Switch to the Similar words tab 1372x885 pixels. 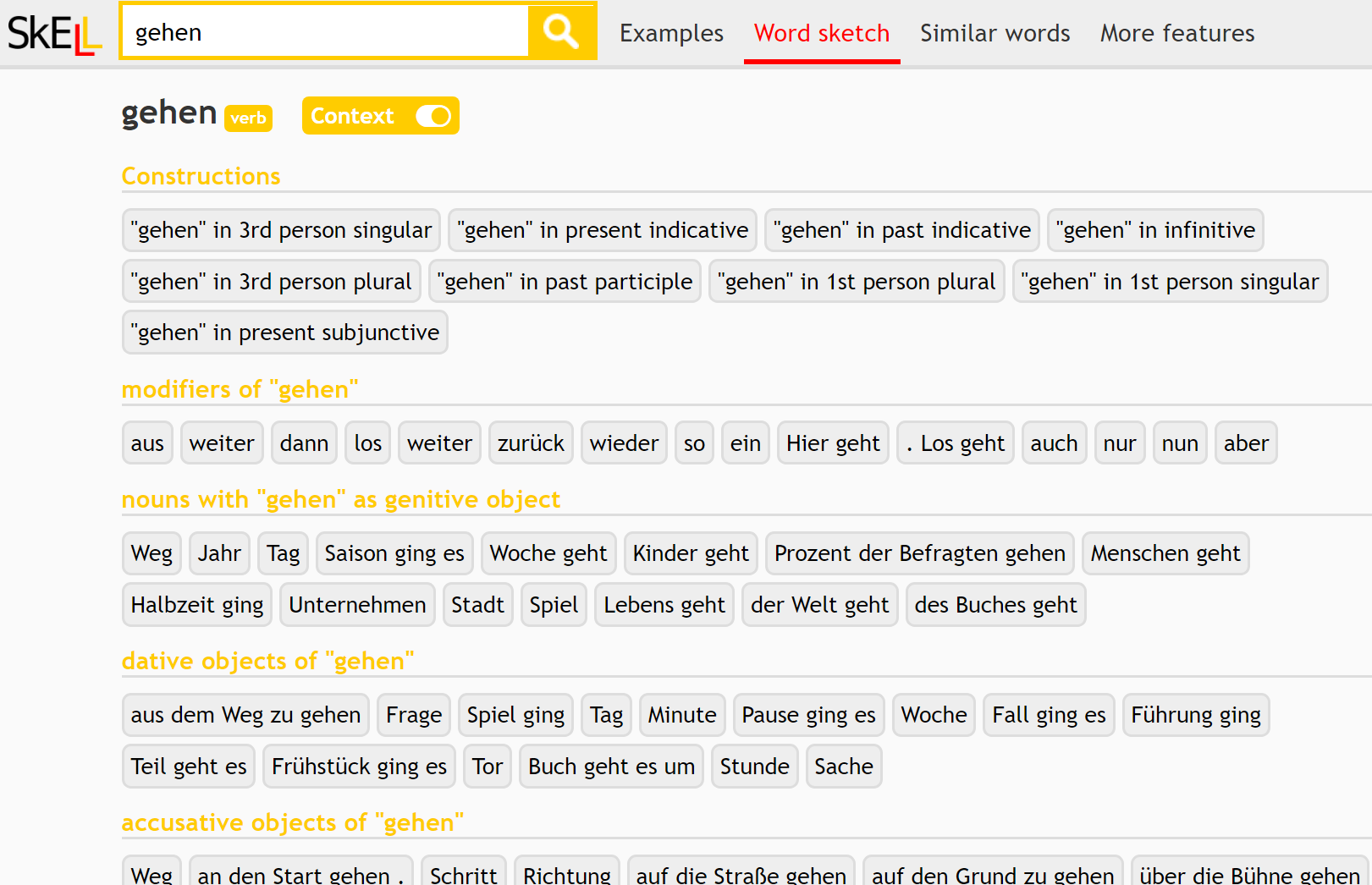click(x=995, y=33)
